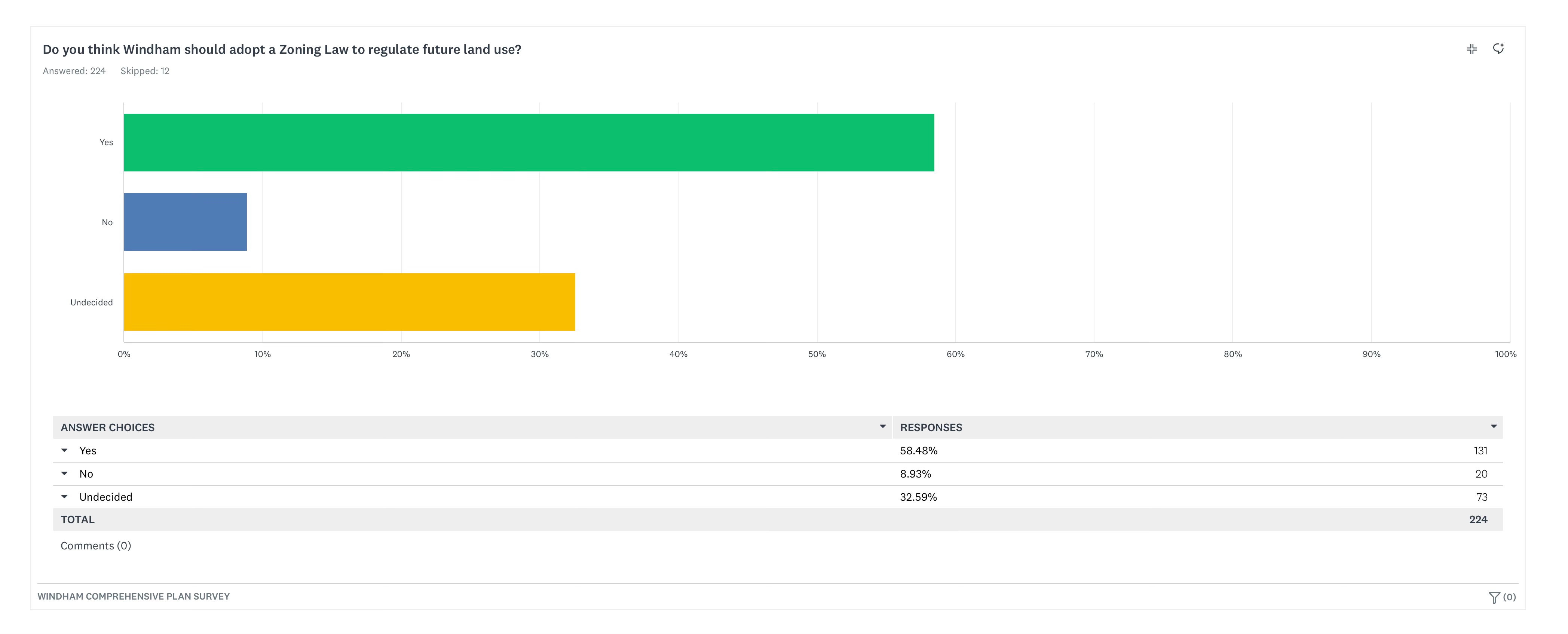Click the Yes response count 131
The width and height of the screenshot is (1568, 634).
(1480, 451)
